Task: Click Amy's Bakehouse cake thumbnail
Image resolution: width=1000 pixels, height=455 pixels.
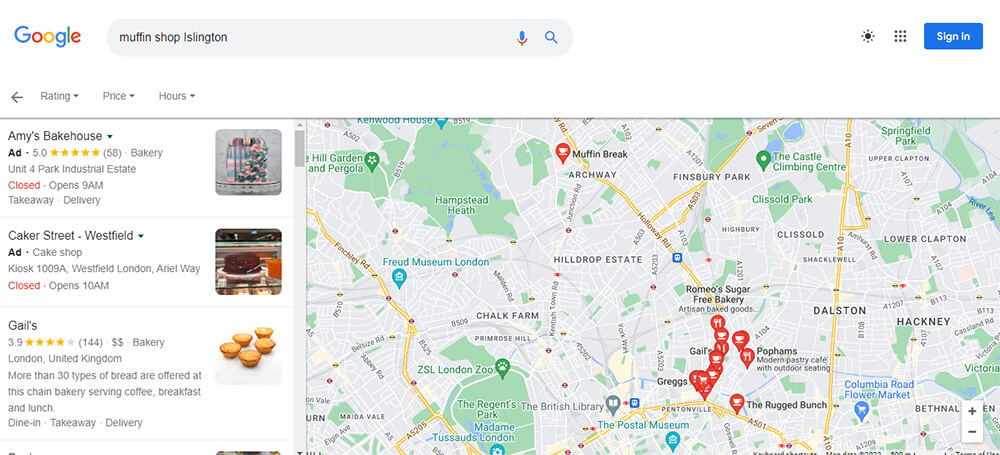Action: (248, 162)
